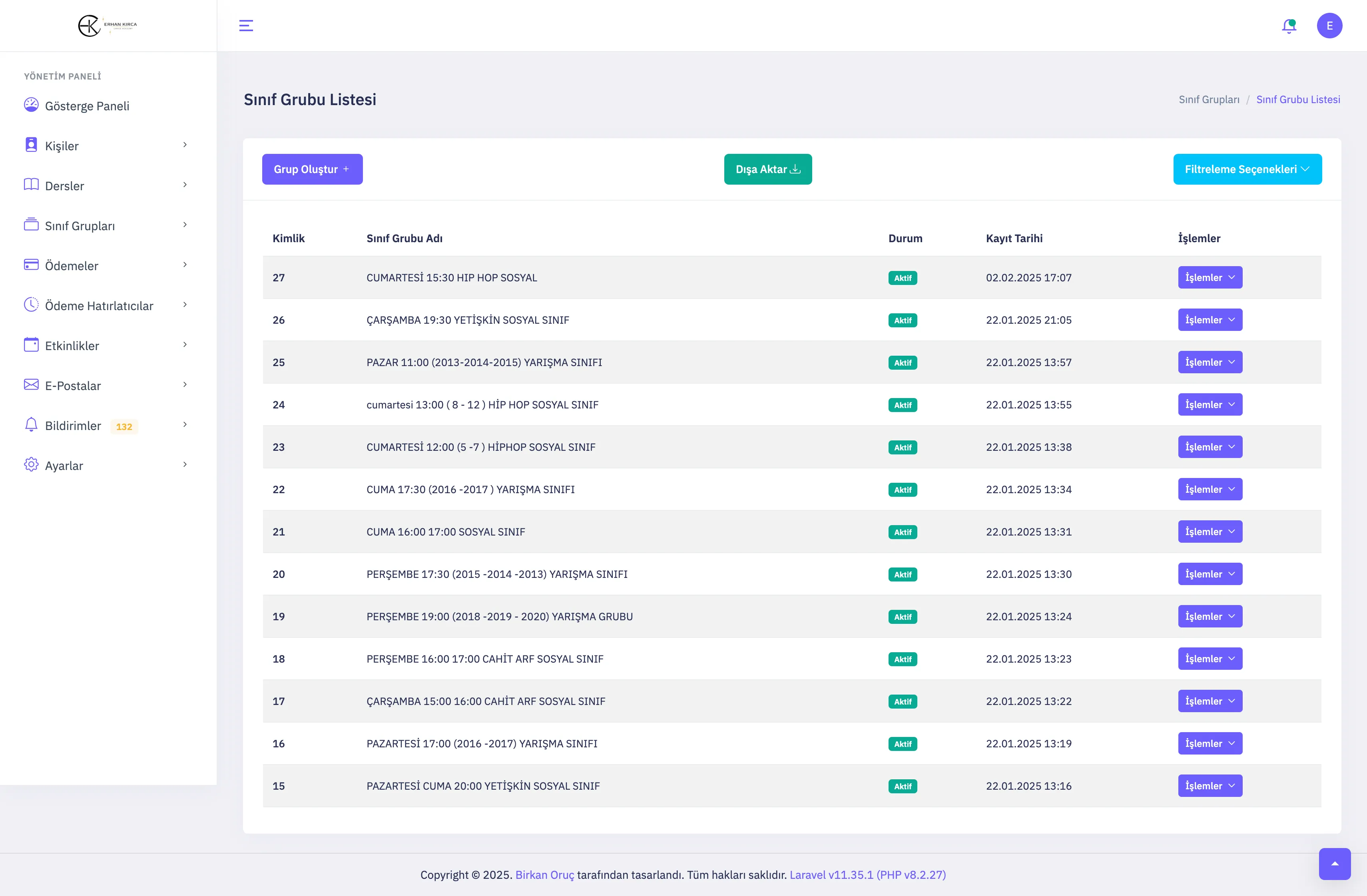Open Dersler menu item
This screenshot has height=896, width=1367.
(64, 186)
